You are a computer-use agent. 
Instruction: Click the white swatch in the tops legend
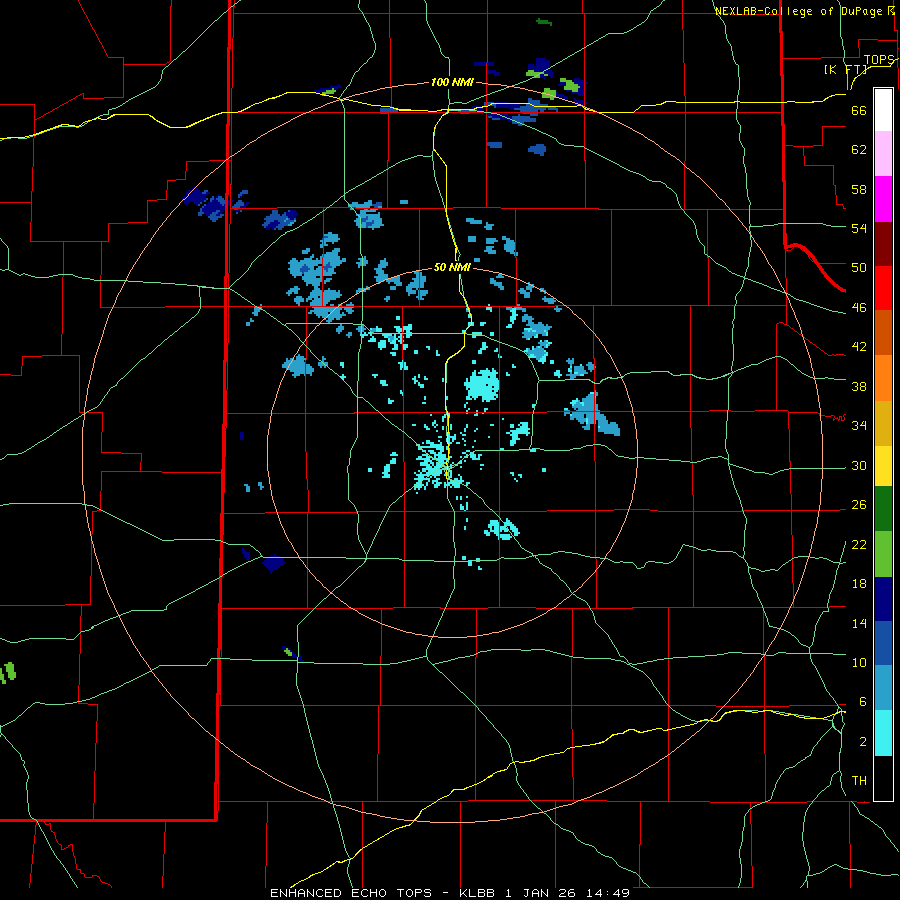[883, 110]
